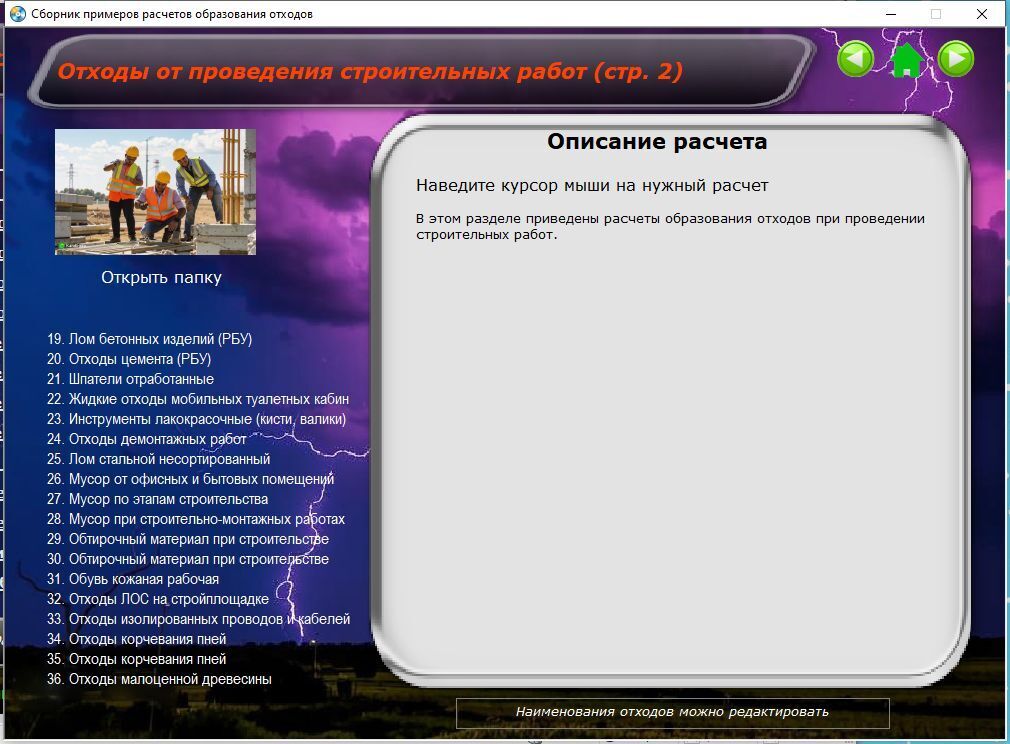Viewport: 1010px width, 744px height.
Task: Open 36. Отходы малоценной древесины
Action: click(159, 678)
